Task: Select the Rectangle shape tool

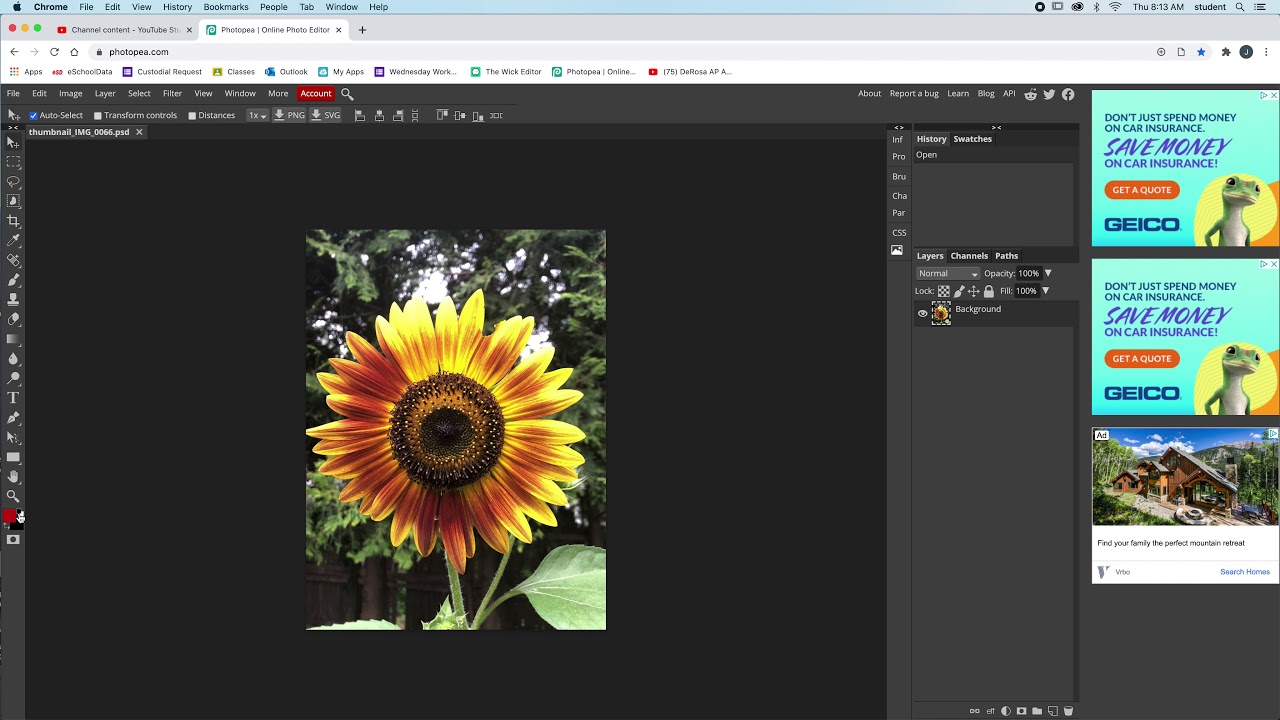Action: click(x=13, y=457)
